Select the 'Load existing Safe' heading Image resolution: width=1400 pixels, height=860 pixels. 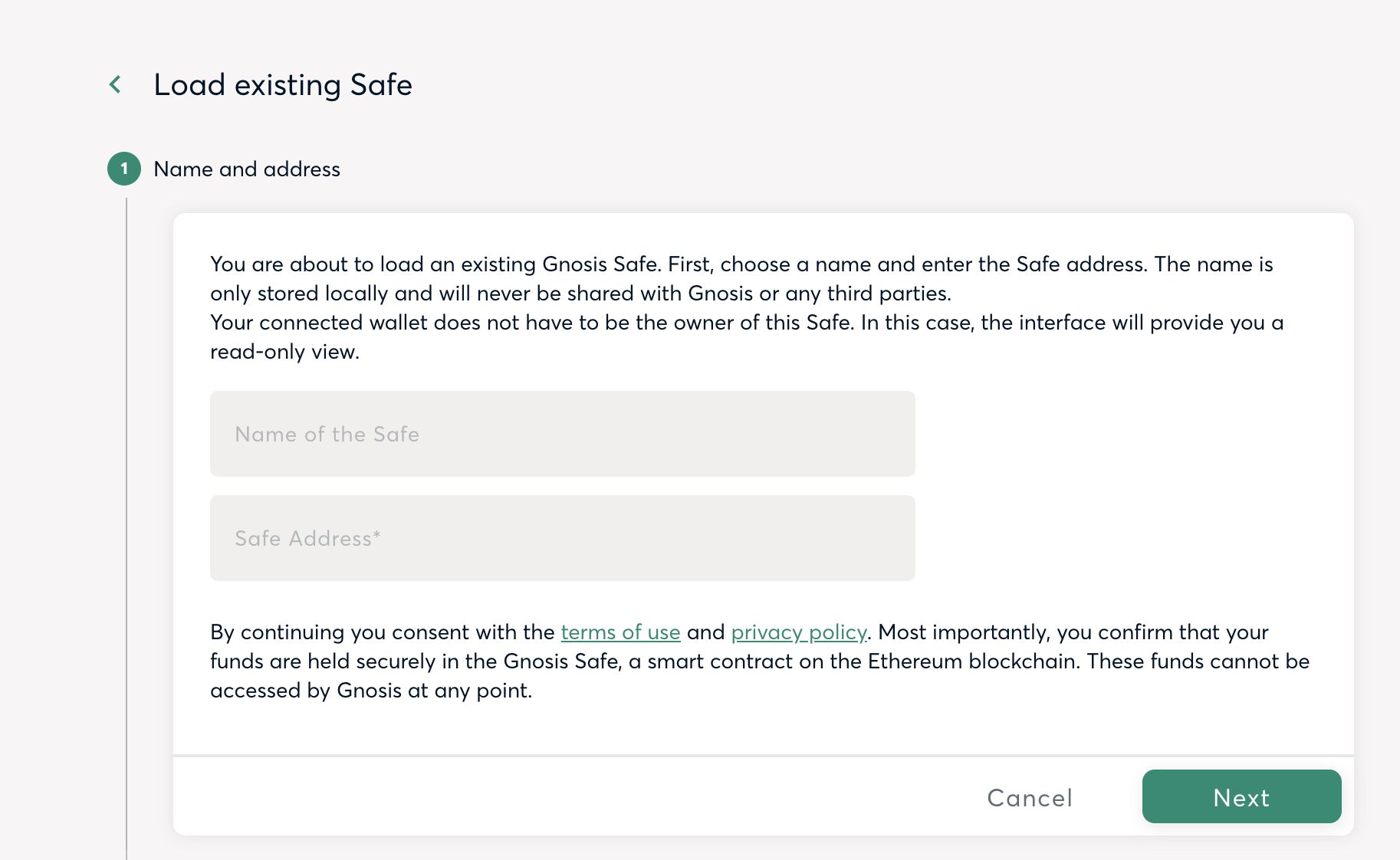[x=283, y=84]
